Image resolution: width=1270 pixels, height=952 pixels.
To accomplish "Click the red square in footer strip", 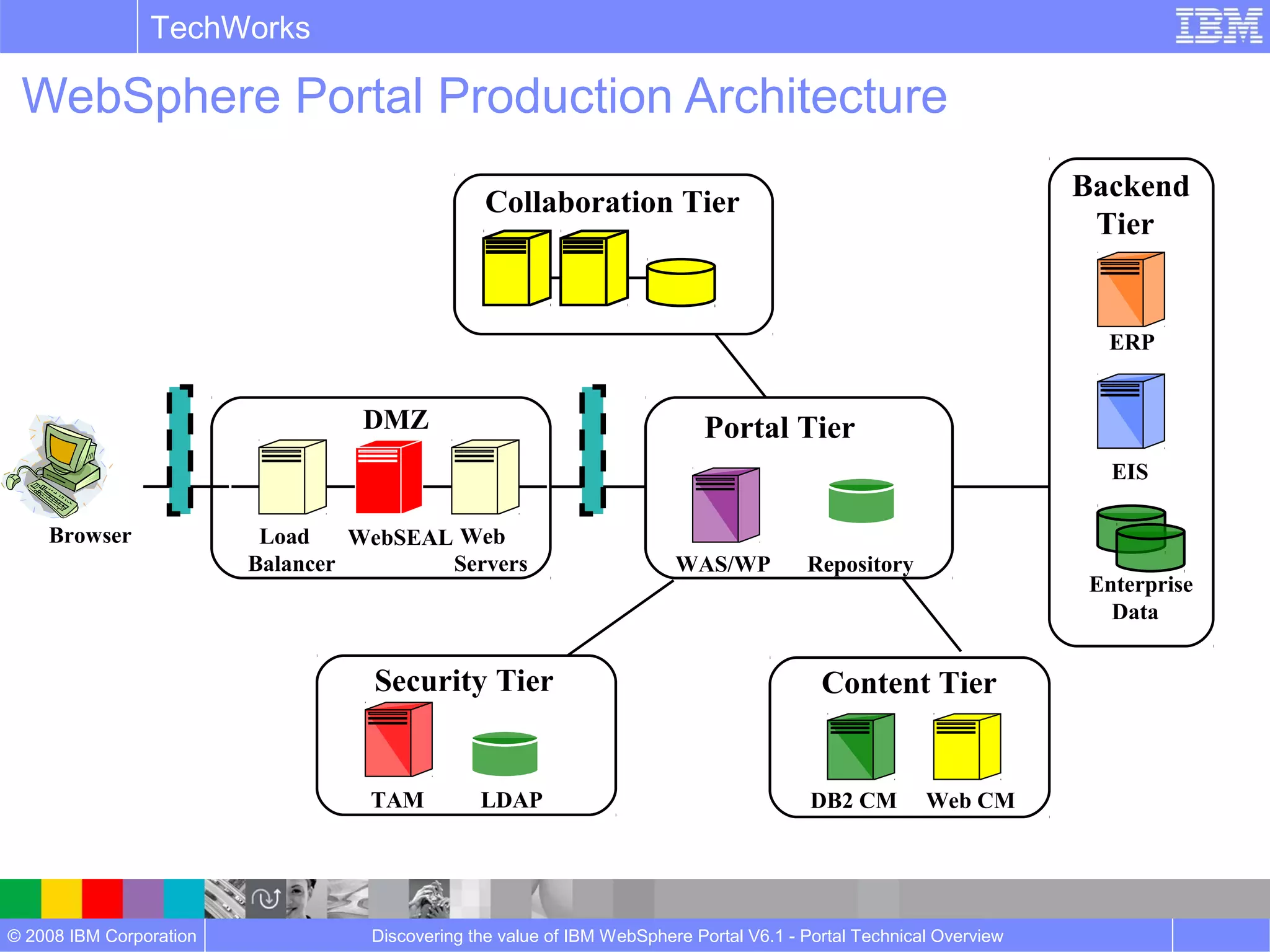I will [102, 898].
